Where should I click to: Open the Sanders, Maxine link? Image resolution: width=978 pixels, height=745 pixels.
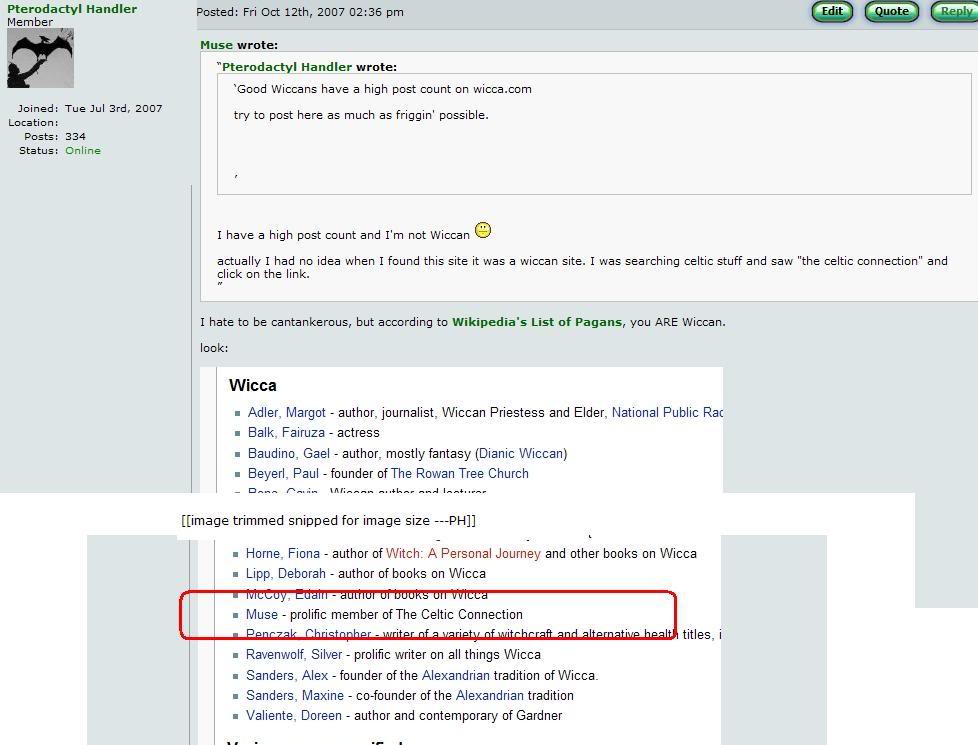(294, 695)
